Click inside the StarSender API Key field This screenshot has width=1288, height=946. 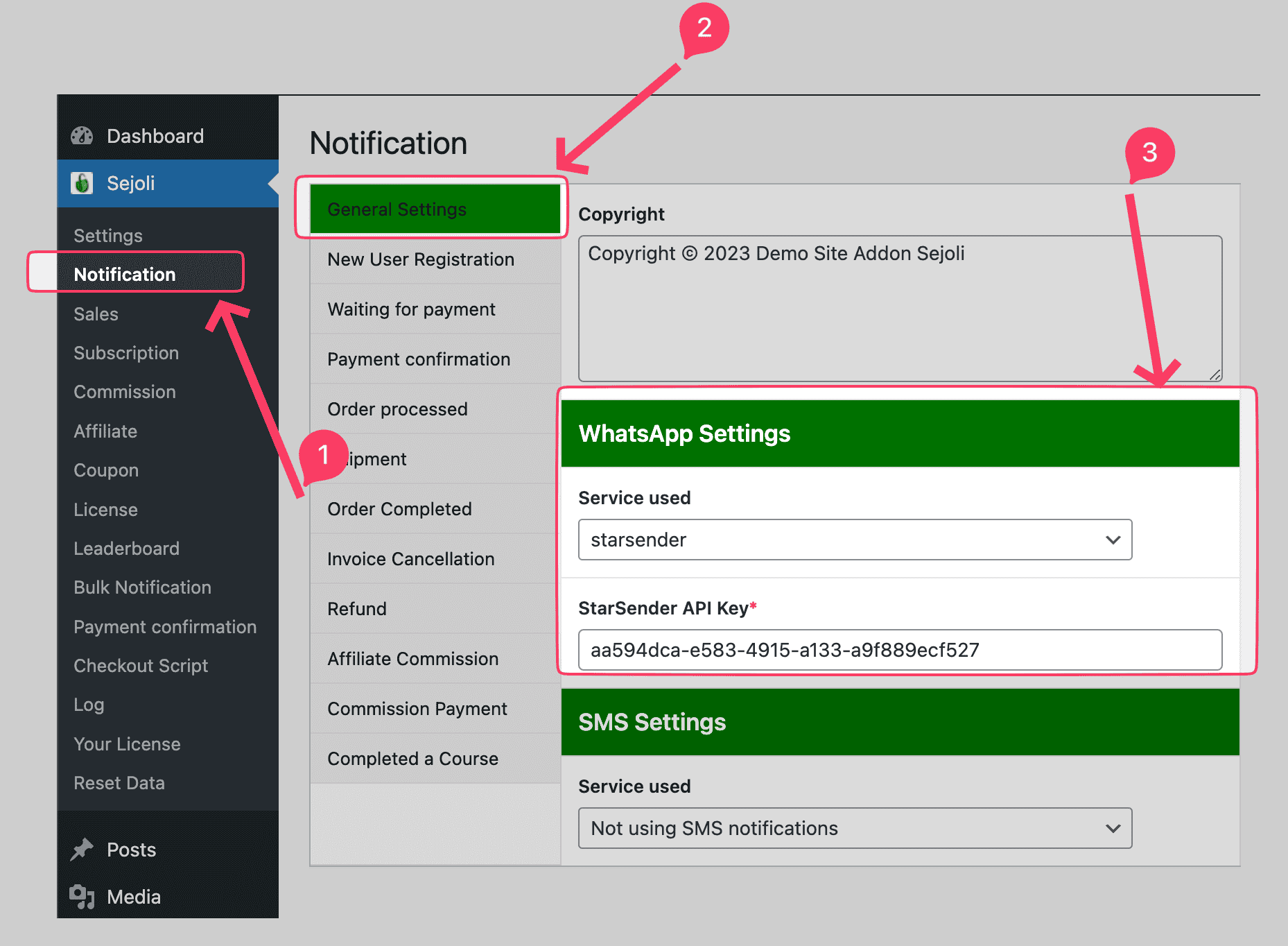(899, 650)
